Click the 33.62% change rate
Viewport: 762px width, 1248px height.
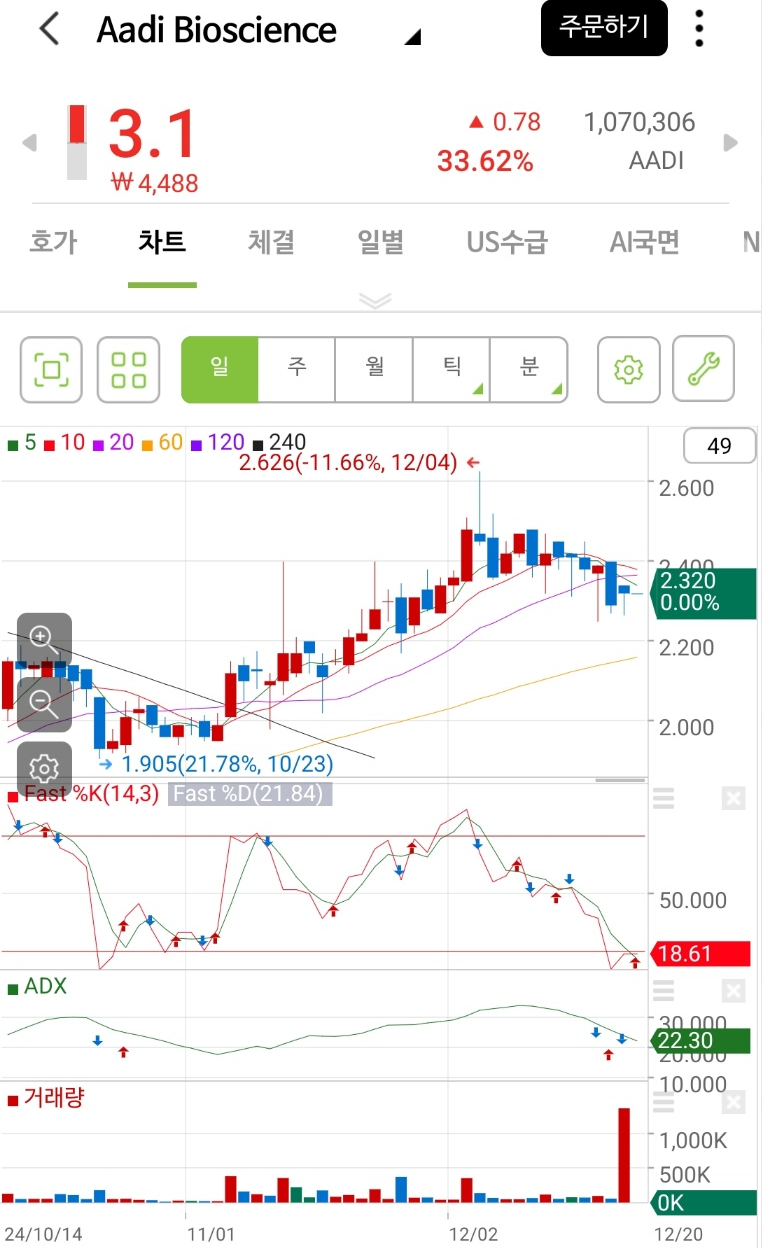485,161
